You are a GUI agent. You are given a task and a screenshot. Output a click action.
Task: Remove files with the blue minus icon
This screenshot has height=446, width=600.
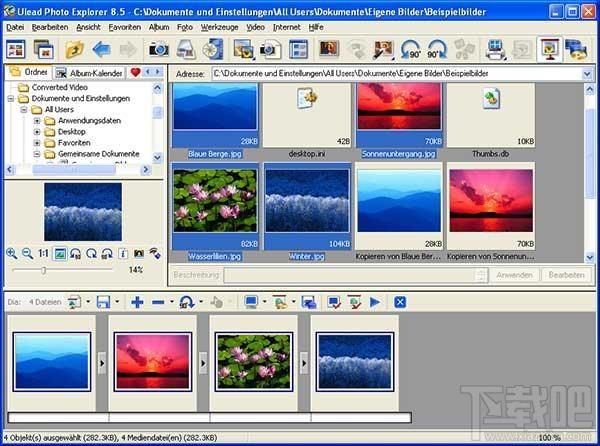(x=158, y=302)
